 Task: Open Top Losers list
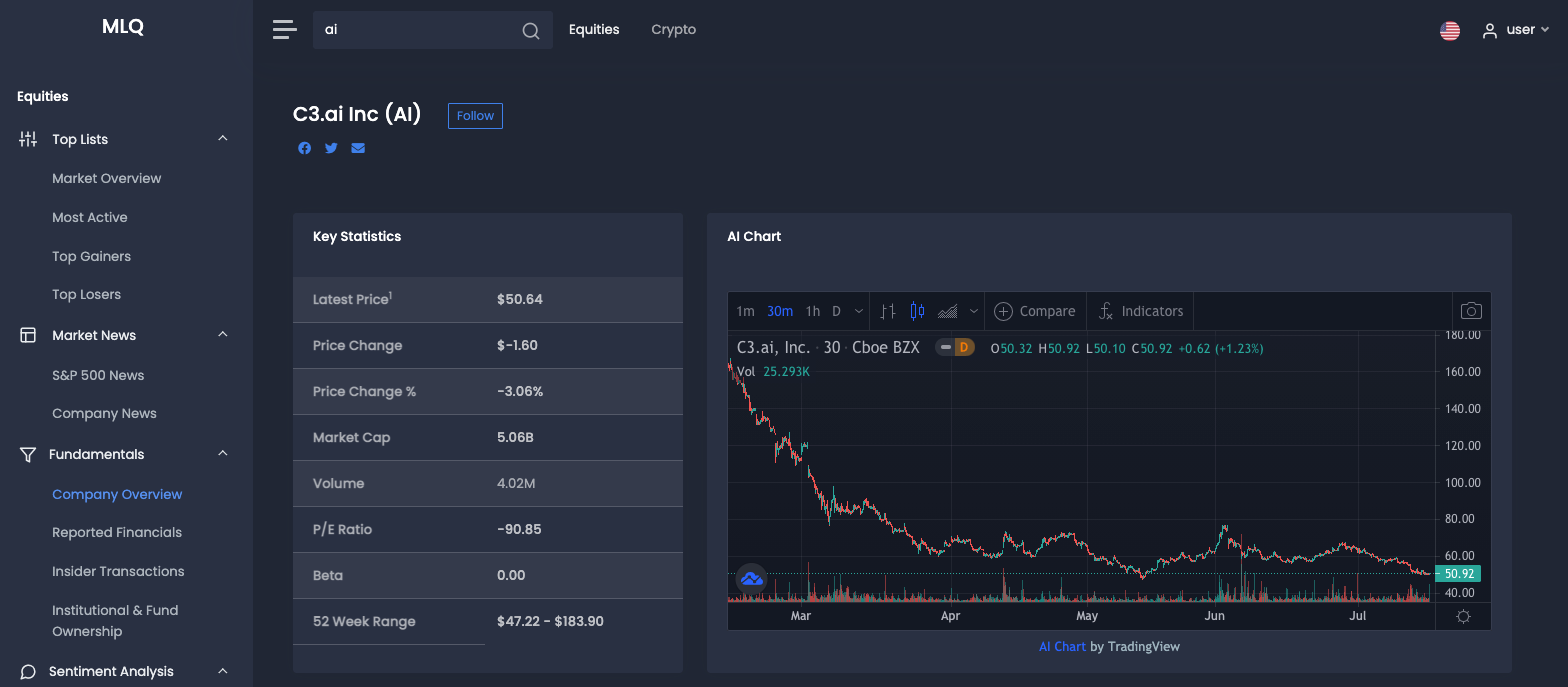pyautogui.click(x=87, y=294)
